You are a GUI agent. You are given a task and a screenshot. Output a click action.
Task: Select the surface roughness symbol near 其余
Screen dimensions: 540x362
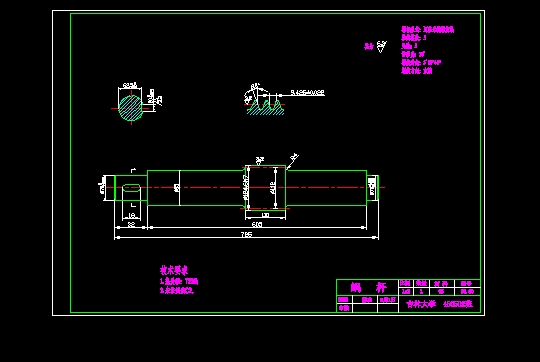tap(381, 46)
